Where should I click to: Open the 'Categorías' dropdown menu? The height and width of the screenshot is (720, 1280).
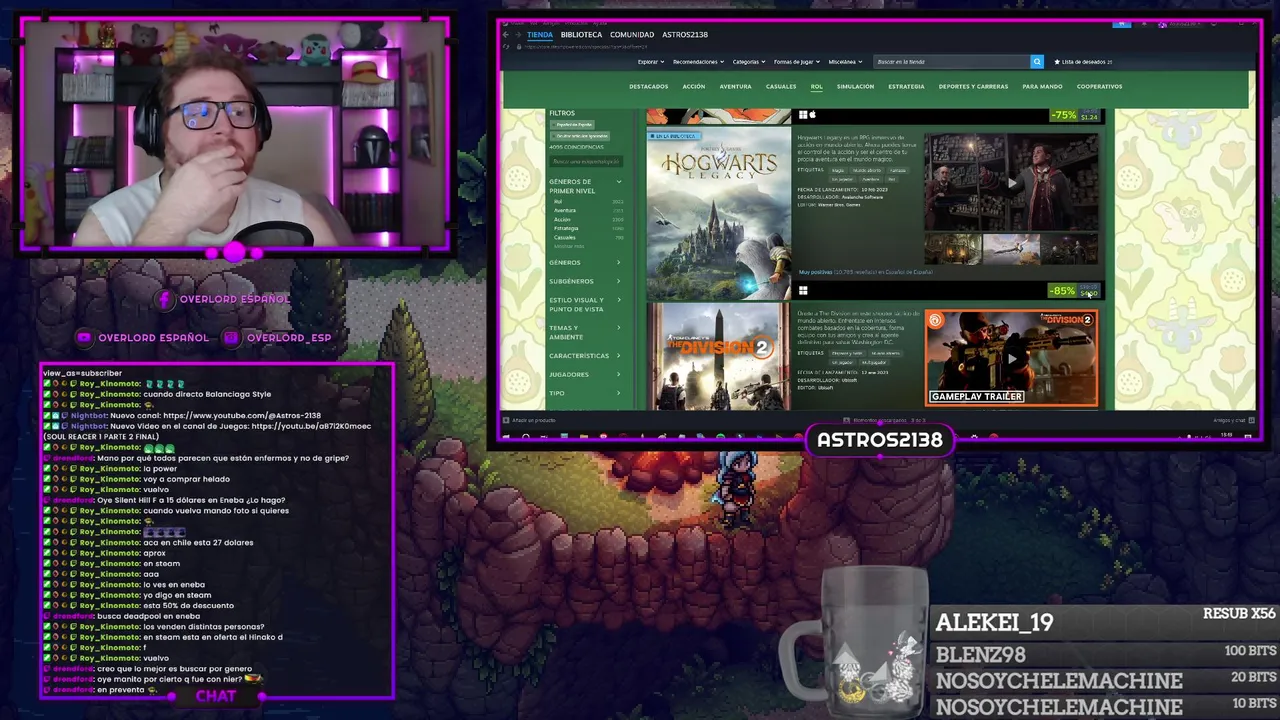[x=748, y=62]
